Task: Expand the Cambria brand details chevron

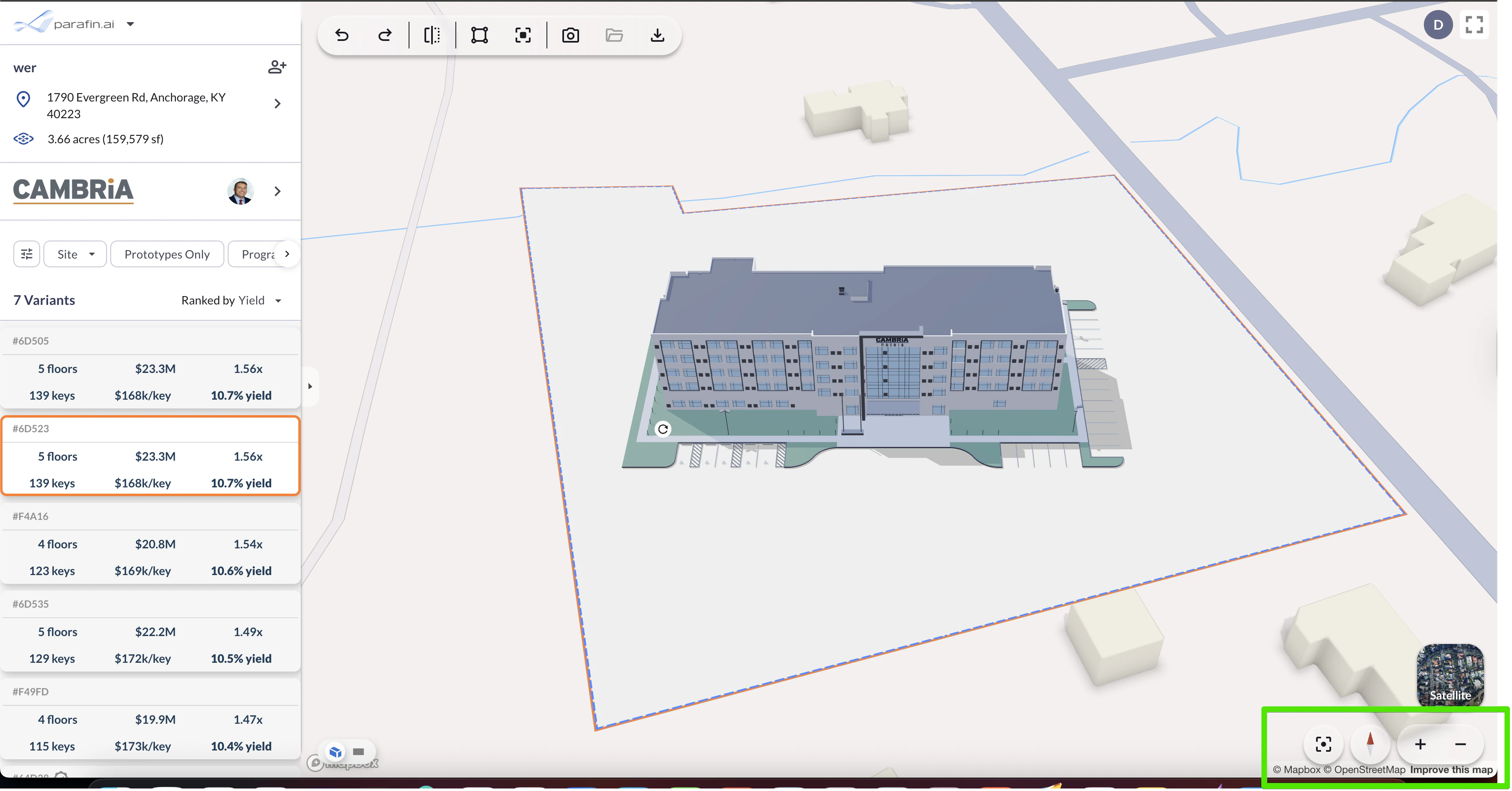Action: [278, 191]
